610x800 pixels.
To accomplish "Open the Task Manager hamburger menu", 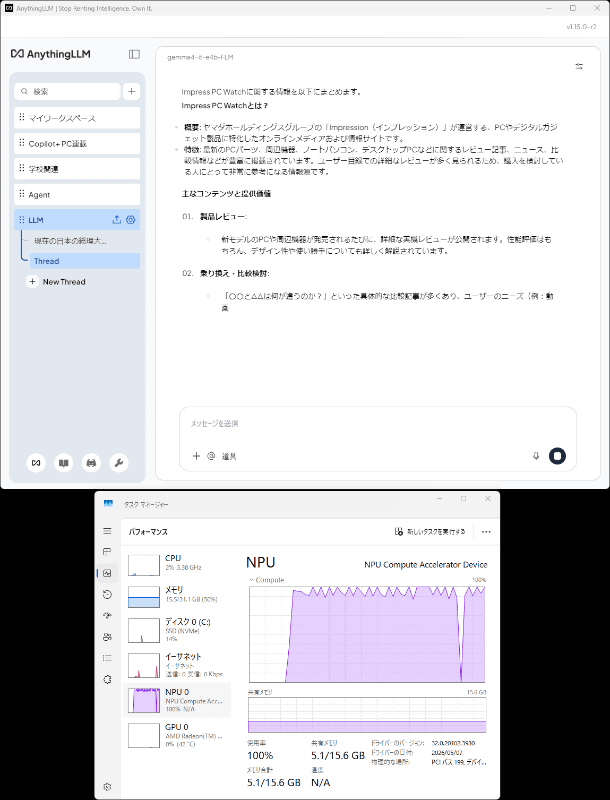I will point(107,531).
